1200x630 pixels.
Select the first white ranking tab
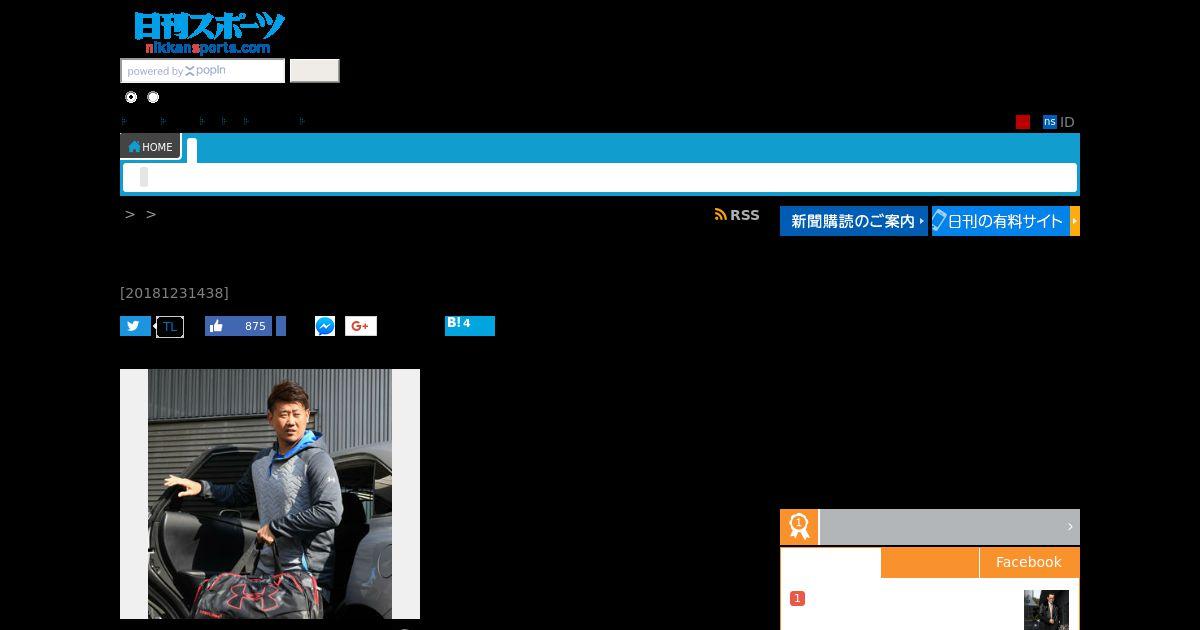click(x=831, y=562)
